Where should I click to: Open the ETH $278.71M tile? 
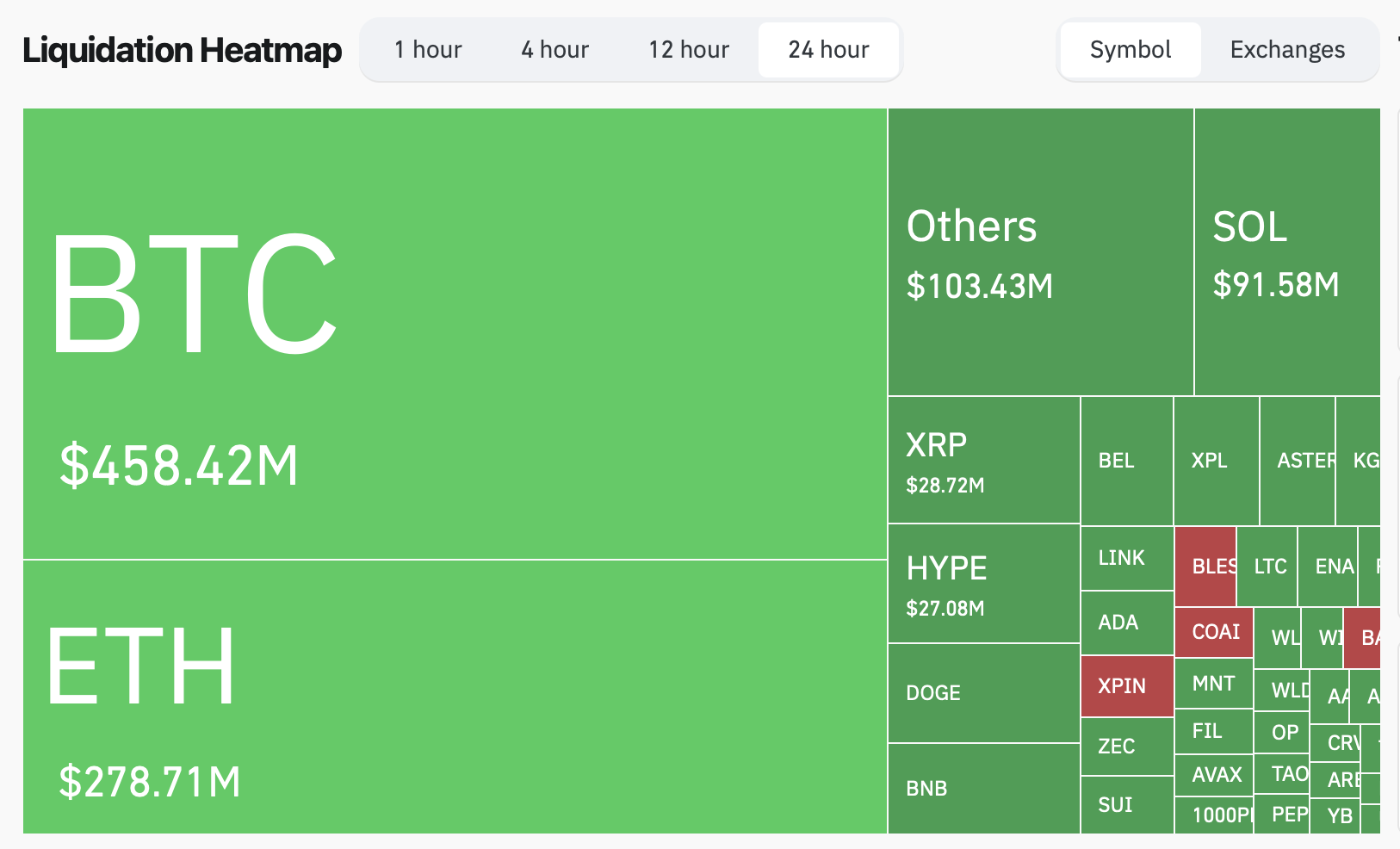[x=455, y=696]
